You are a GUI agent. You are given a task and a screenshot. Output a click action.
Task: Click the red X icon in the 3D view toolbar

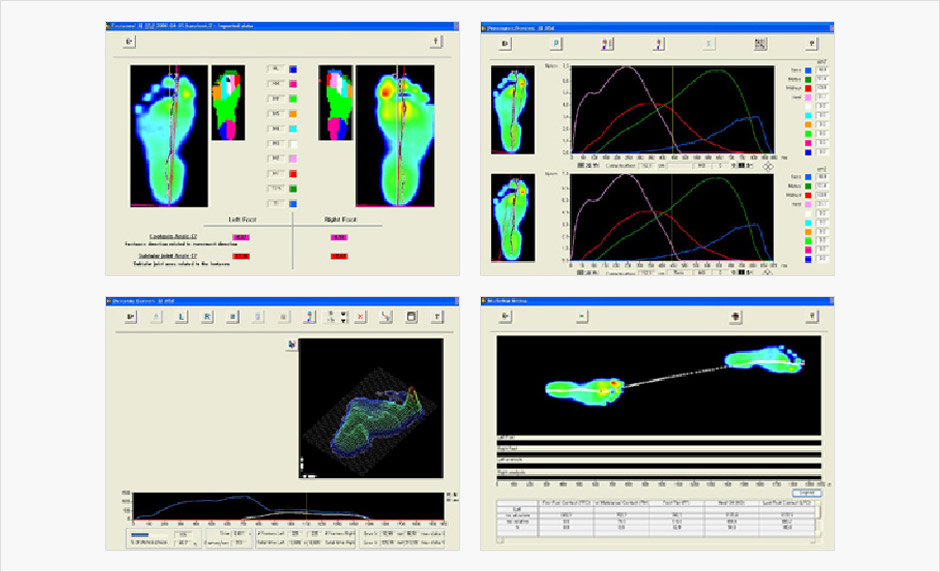click(x=361, y=317)
